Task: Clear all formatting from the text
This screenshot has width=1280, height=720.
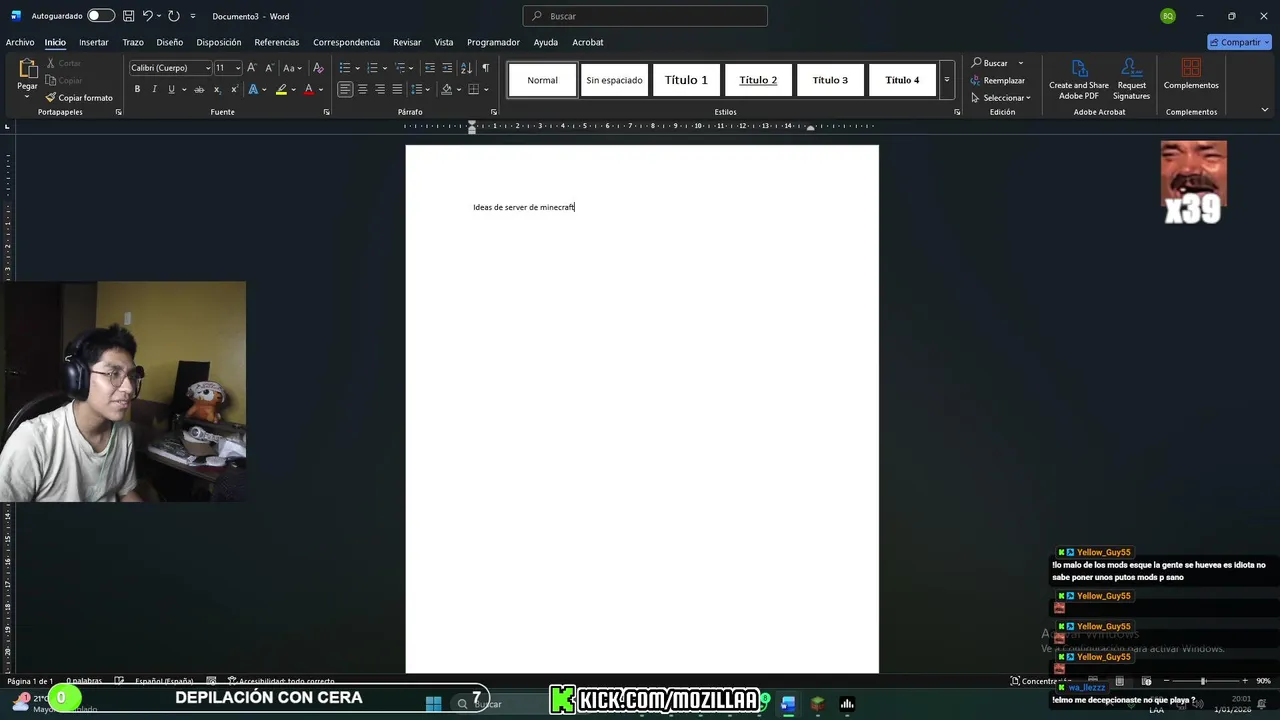Action: [318, 67]
